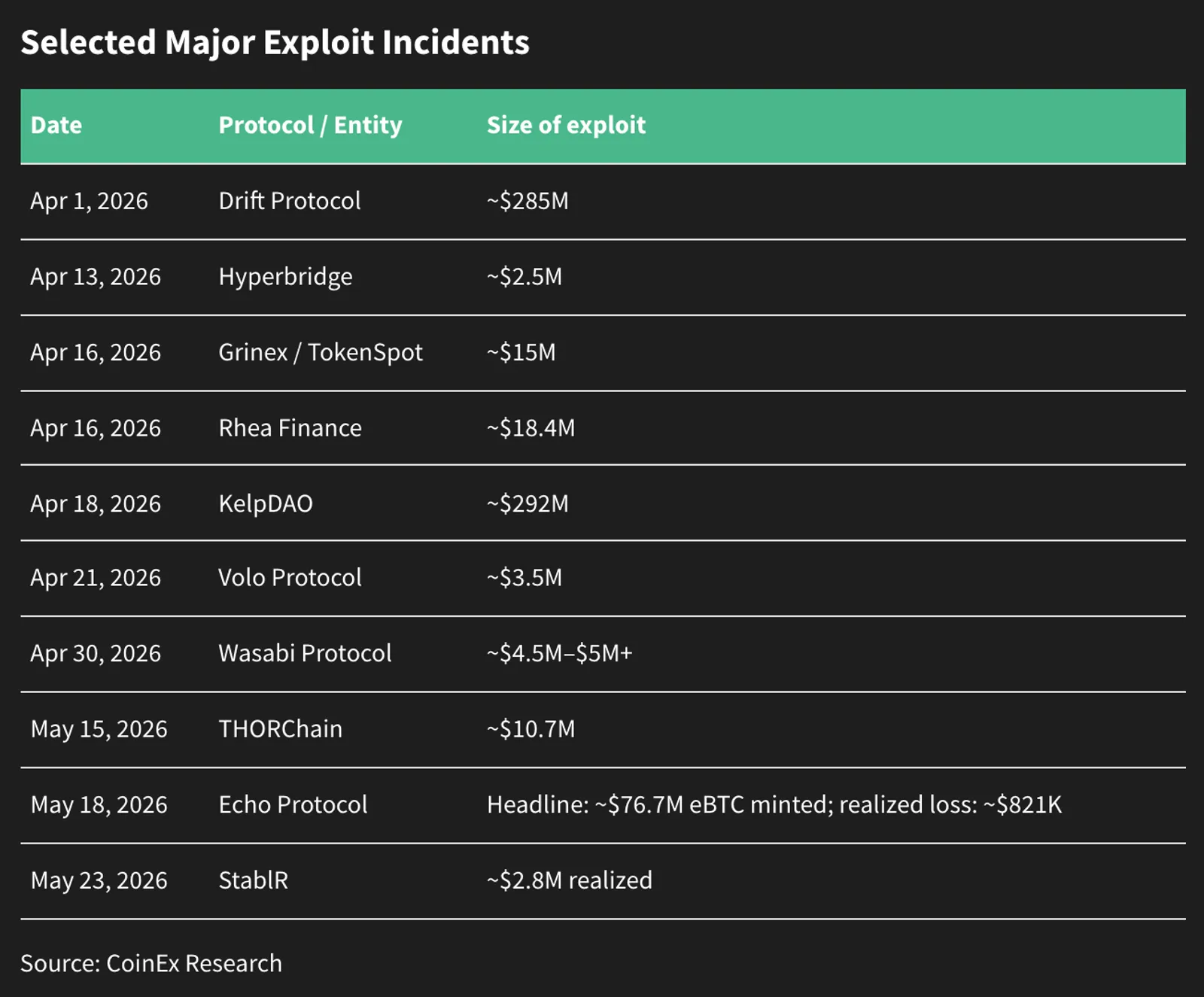Click the KelpDAO protocol name
Image resolution: width=1204 pixels, height=997 pixels.
(266, 503)
